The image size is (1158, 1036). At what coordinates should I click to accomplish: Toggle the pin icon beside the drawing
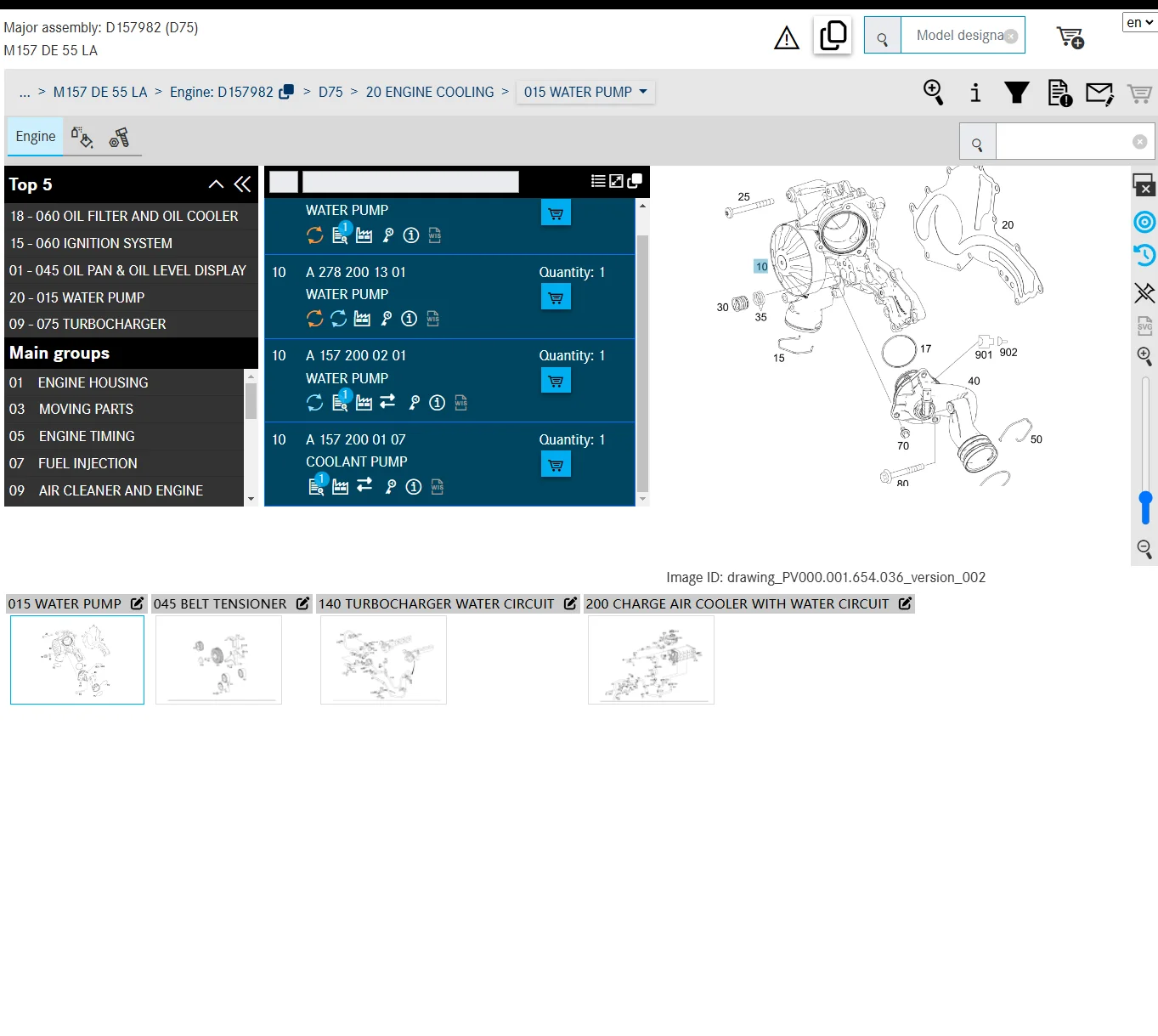(1144, 293)
